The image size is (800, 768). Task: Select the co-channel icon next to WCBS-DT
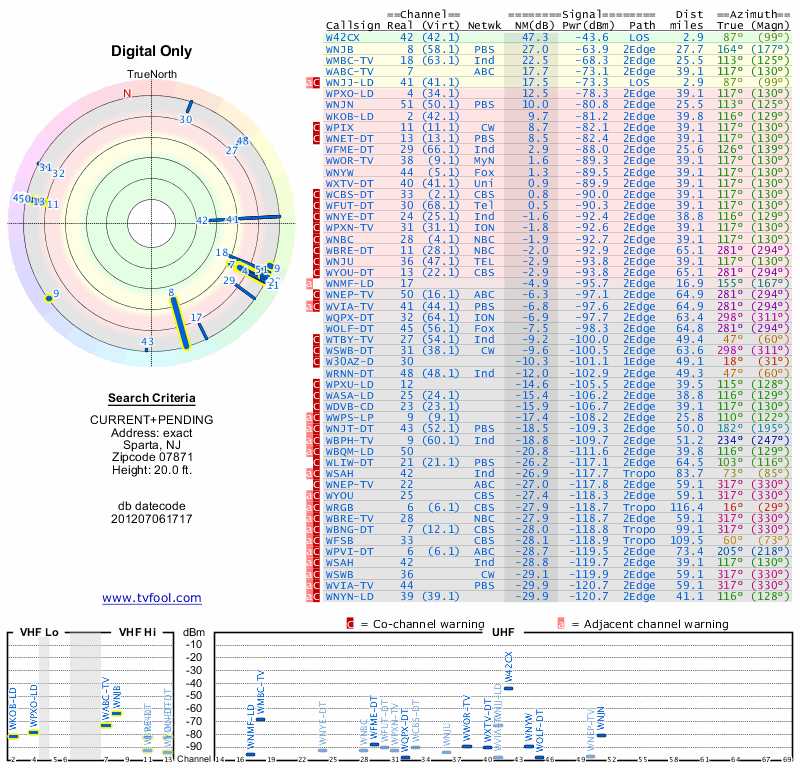[x=317, y=193]
